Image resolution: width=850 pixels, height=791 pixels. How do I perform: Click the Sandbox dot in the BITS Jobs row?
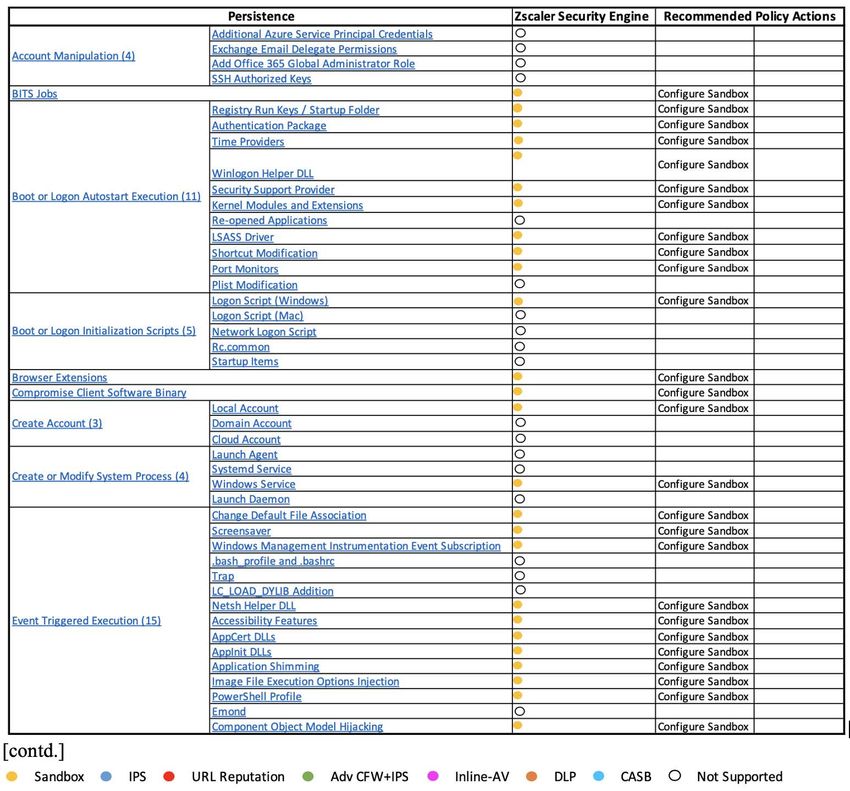[x=518, y=93]
